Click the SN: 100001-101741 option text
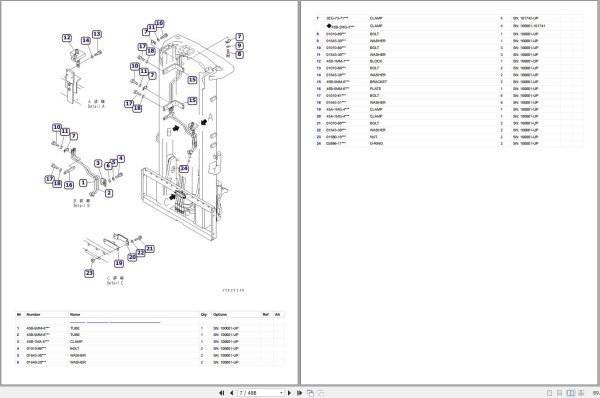 click(x=529, y=26)
